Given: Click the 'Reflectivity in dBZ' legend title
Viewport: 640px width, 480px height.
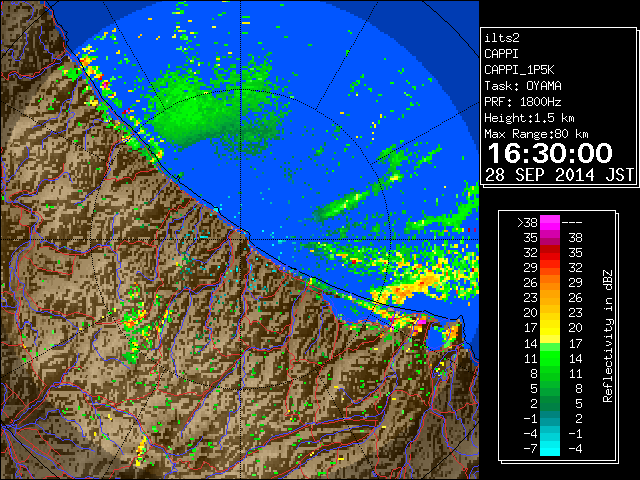Looking at the screenshot, I should 608,336.
